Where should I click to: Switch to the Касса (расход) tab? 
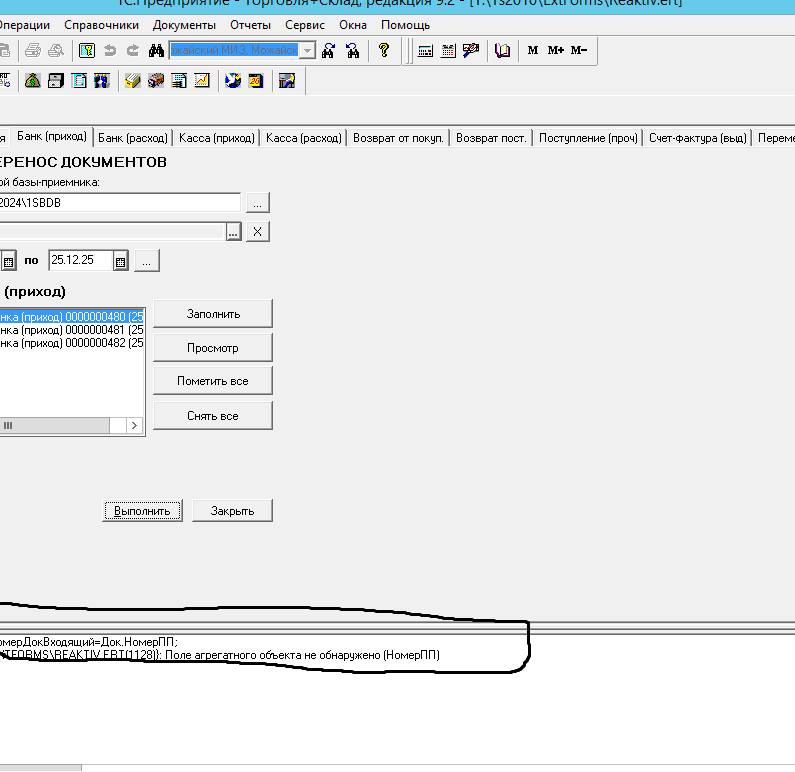tap(304, 138)
